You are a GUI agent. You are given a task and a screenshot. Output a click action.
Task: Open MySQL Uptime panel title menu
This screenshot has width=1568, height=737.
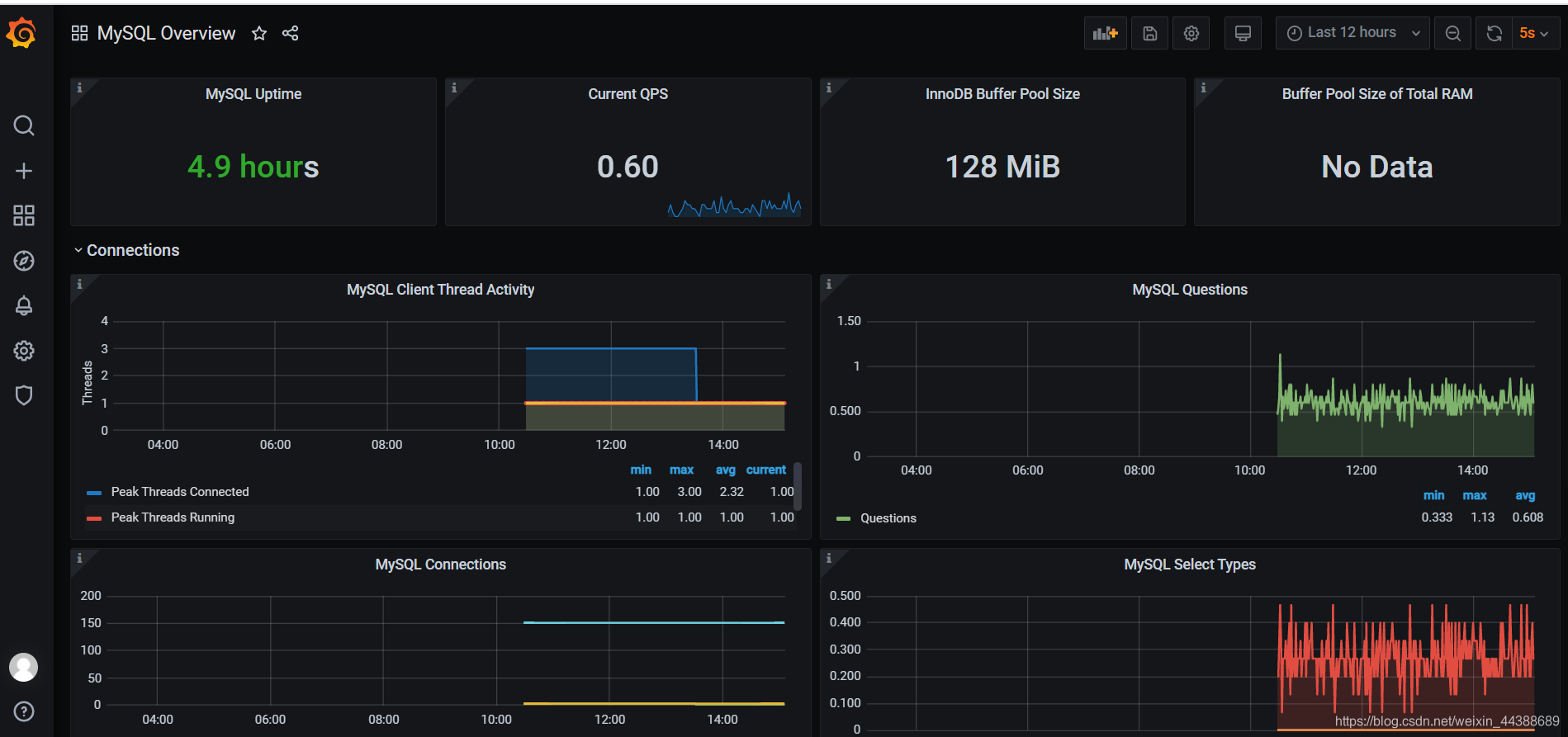(253, 94)
